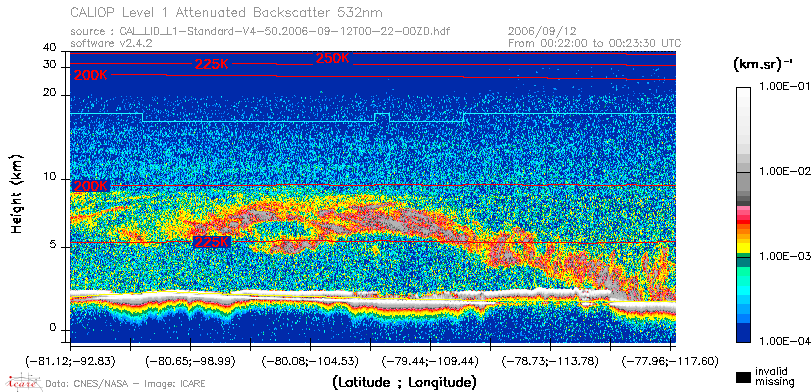Select the plot title 'CALIOP Level 1 Attenuated Backscatter 532nm'
The image size is (811, 392).
click(227, 12)
